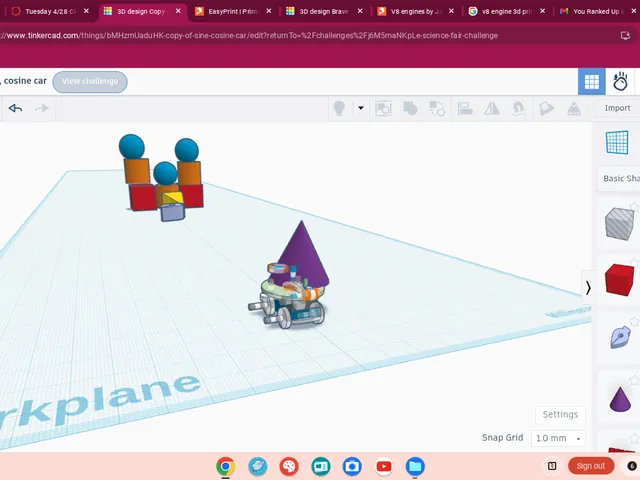The width and height of the screenshot is (640, 480).
Task: Click the Sign out button
Action: click(591, 466)
